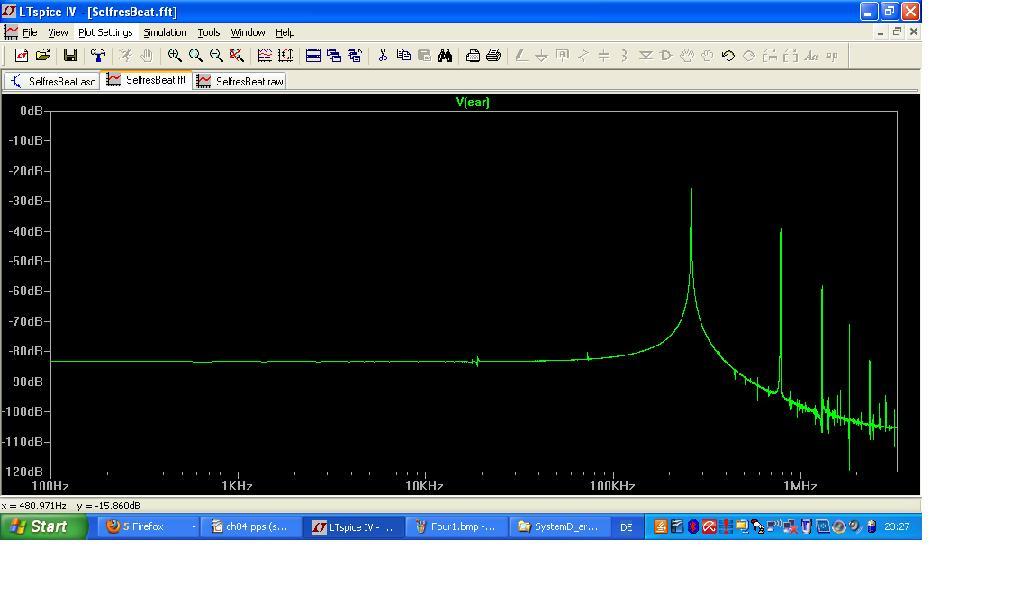Click the Open file folder icon
Screen dimensions: 1024x600
point(43,56)
